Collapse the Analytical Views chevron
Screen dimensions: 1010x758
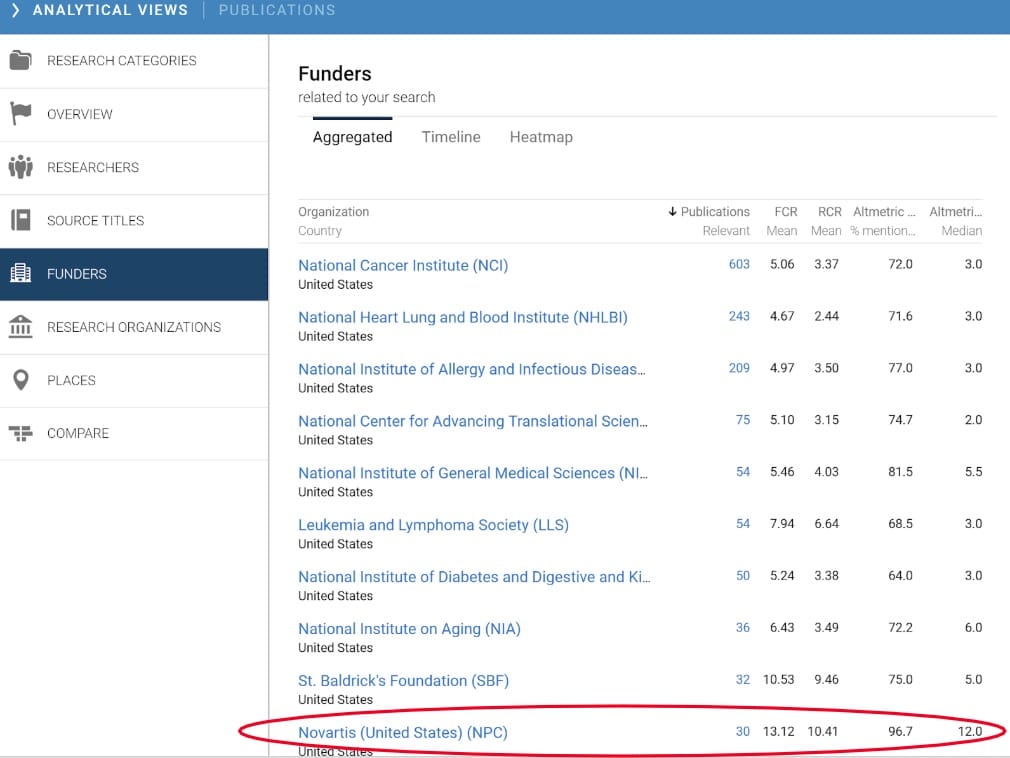(15, 10)
